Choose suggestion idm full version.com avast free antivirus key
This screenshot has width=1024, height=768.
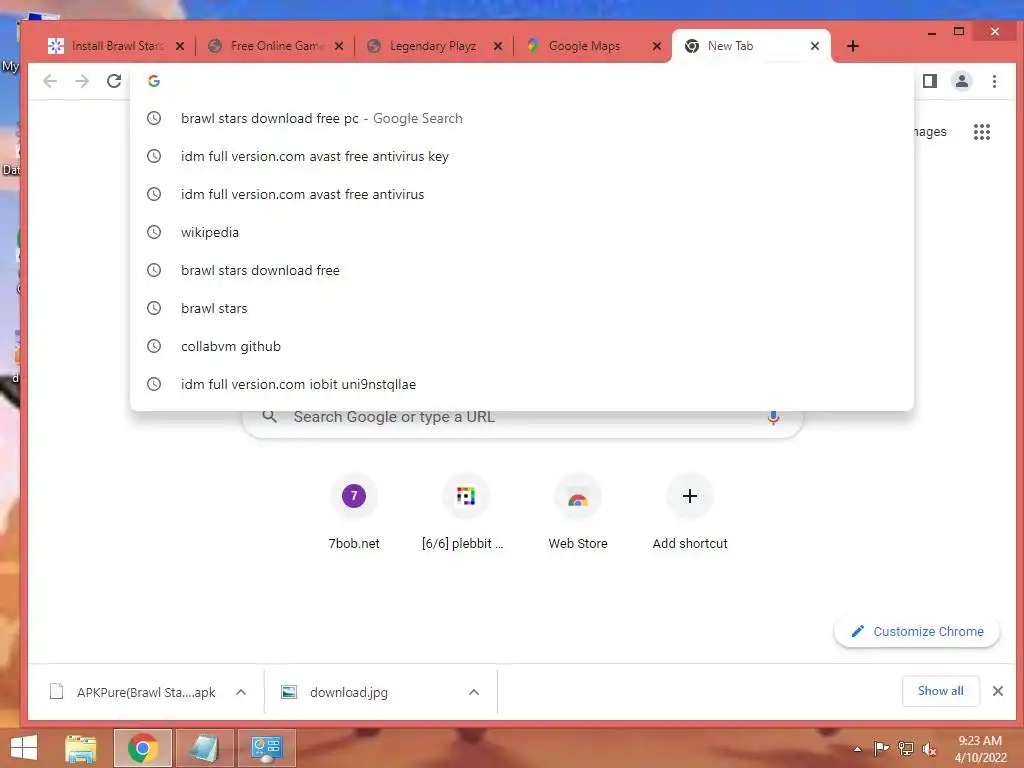tap(522, 156)
